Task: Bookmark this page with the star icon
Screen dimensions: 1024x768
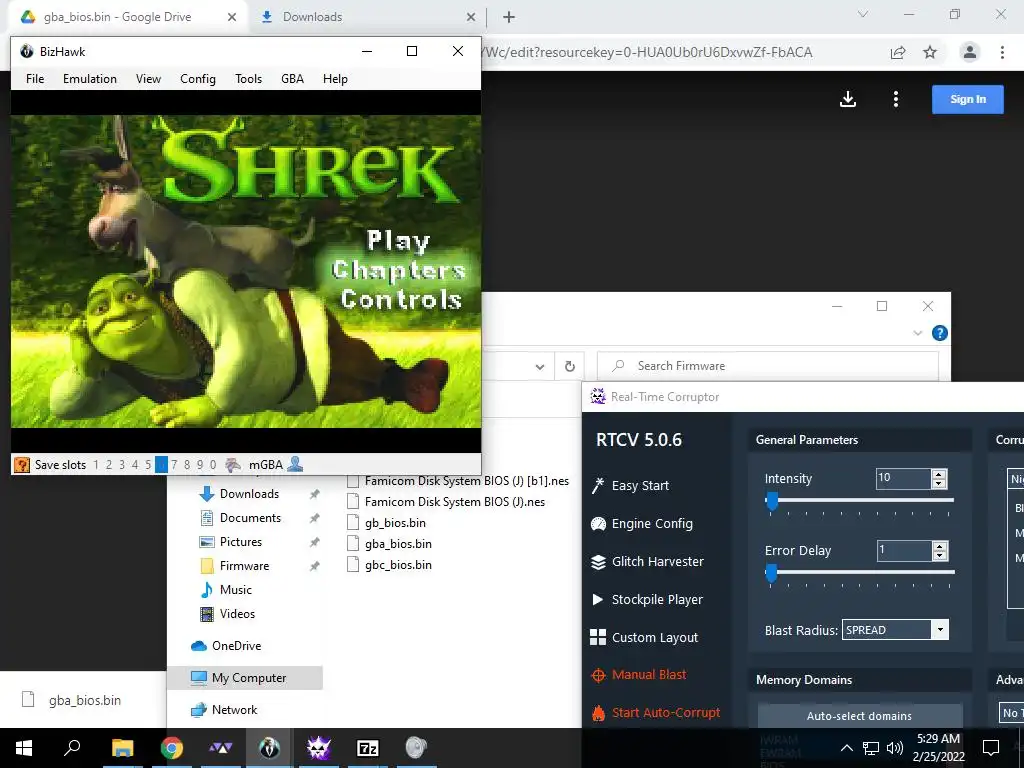Action: coord(930,53)
